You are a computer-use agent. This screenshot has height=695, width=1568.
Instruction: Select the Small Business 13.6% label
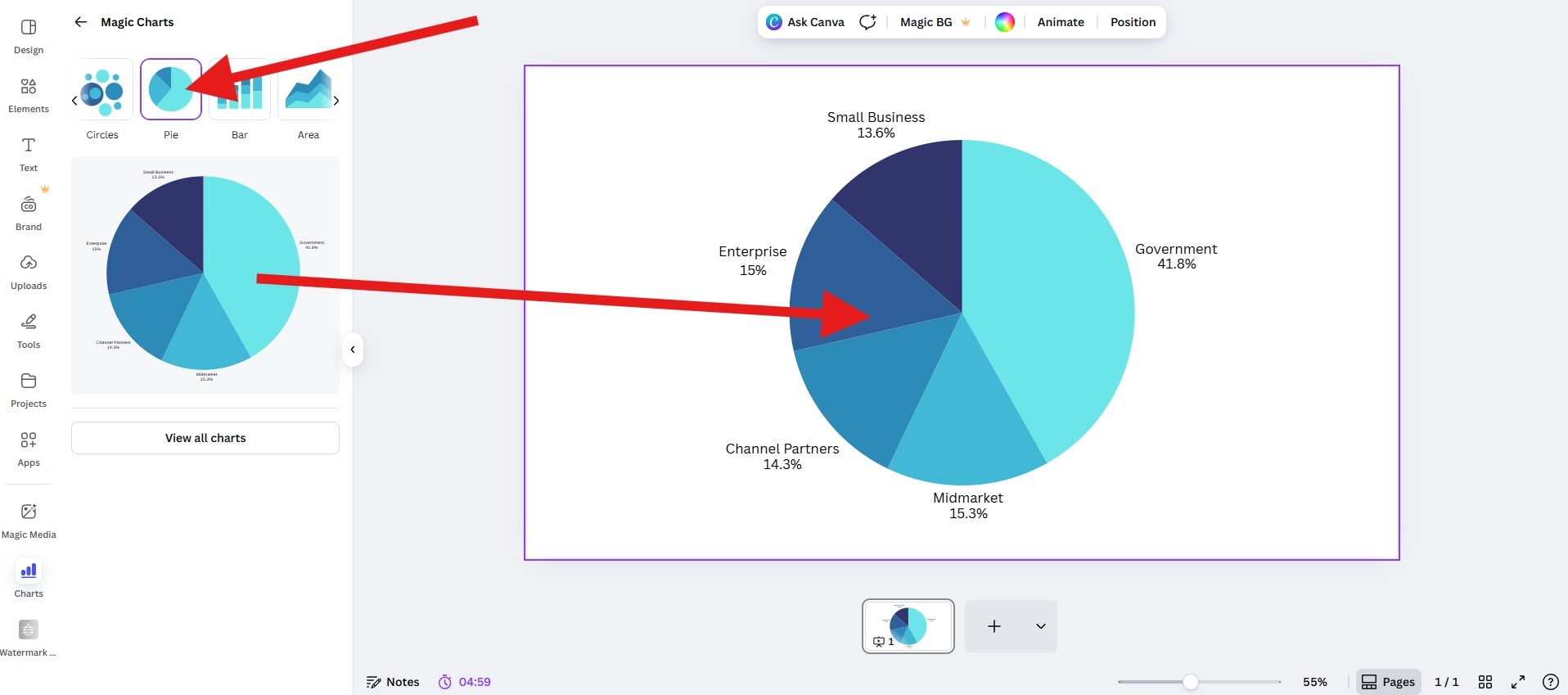[x=876, y=125]
